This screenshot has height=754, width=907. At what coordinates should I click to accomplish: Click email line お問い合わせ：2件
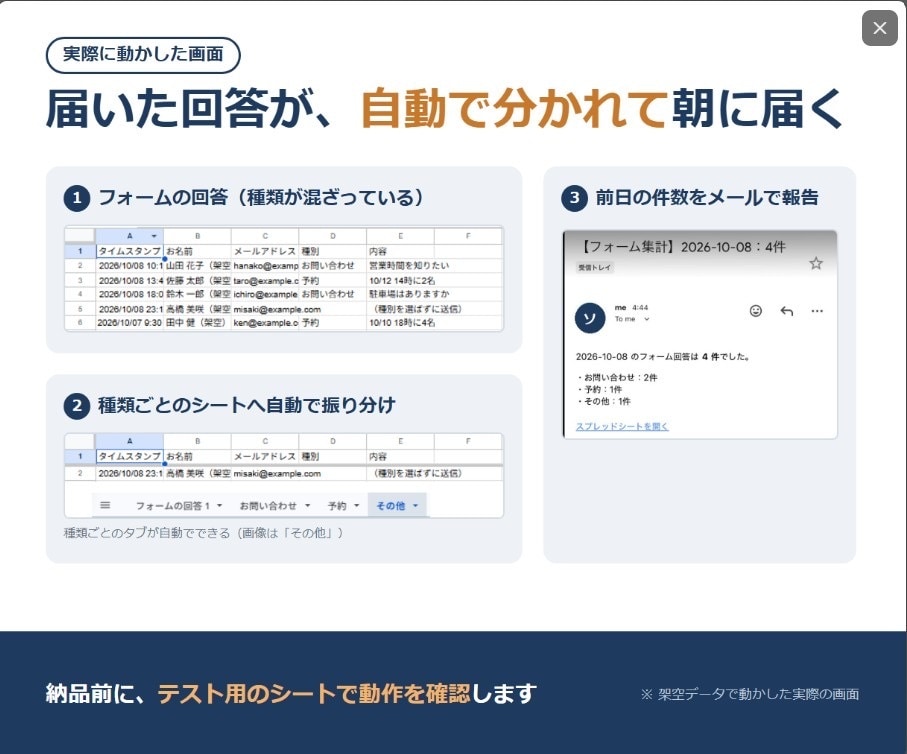pyautogui.click(x=618, y=377)
